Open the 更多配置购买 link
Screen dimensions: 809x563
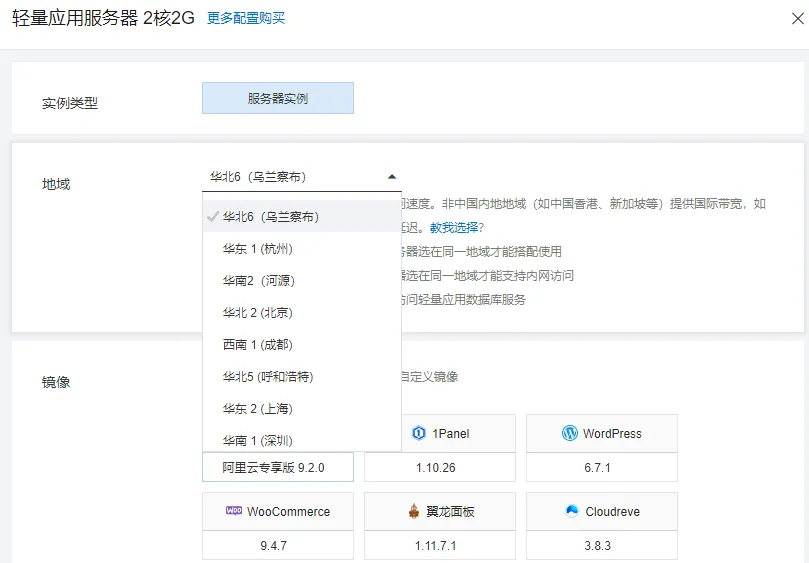pyautogui.click(x=246, y=19)
